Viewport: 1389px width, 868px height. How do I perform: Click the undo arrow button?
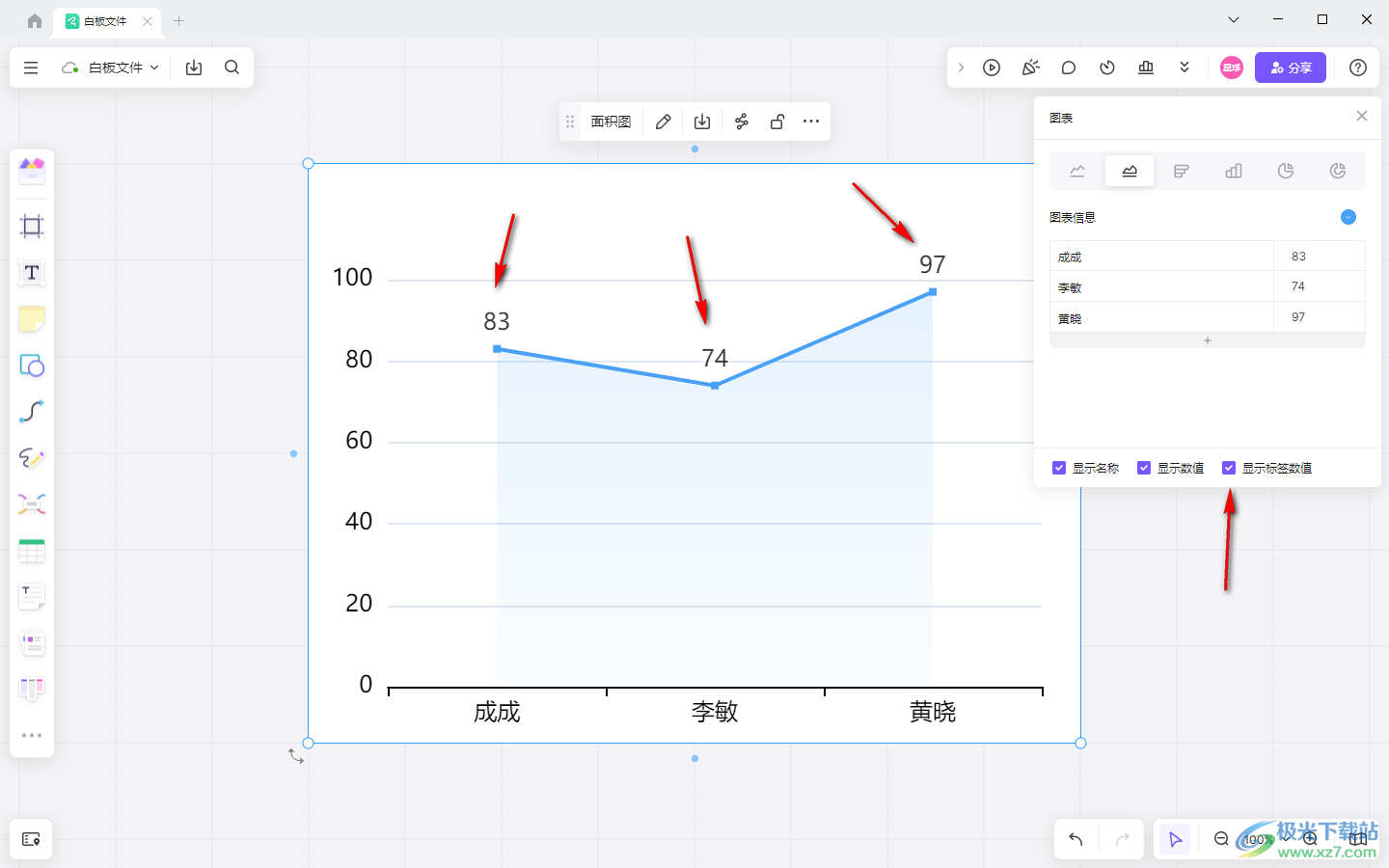[x=1076, y=839]
